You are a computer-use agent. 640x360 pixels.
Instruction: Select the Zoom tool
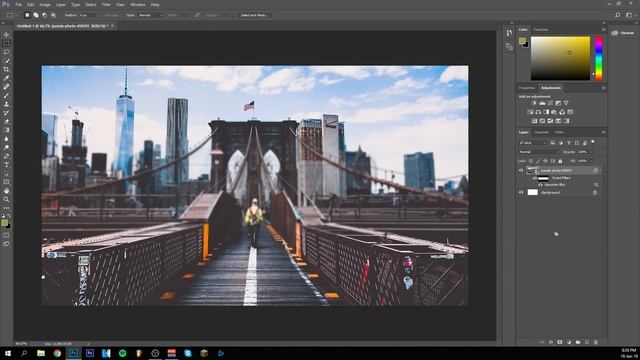6,200
